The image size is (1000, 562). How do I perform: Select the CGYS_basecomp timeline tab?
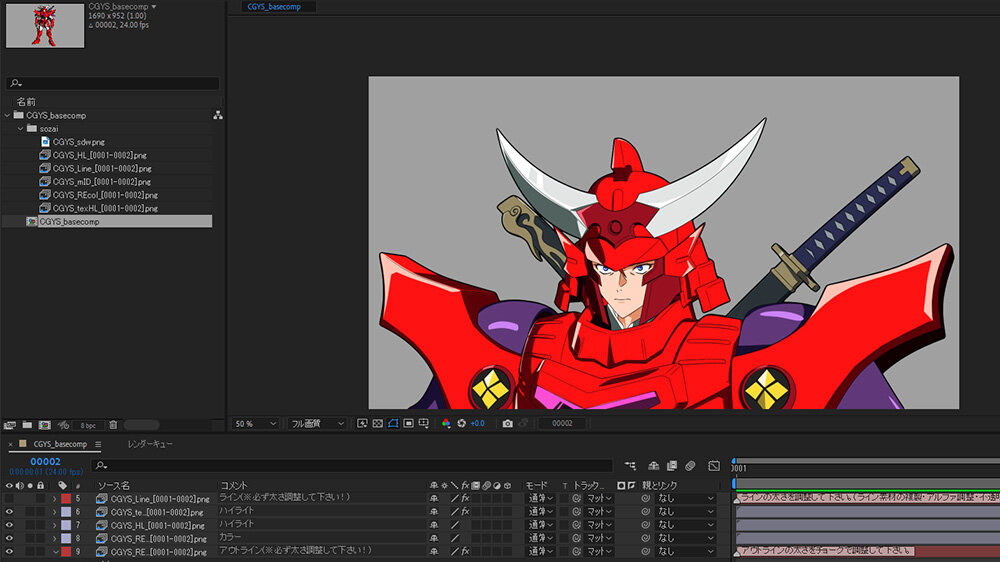click(60, 444)
